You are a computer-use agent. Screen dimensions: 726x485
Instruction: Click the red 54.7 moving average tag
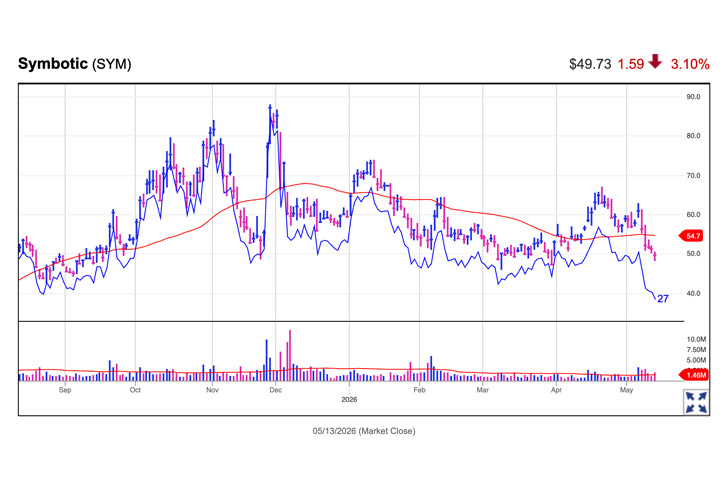[691, 236]
